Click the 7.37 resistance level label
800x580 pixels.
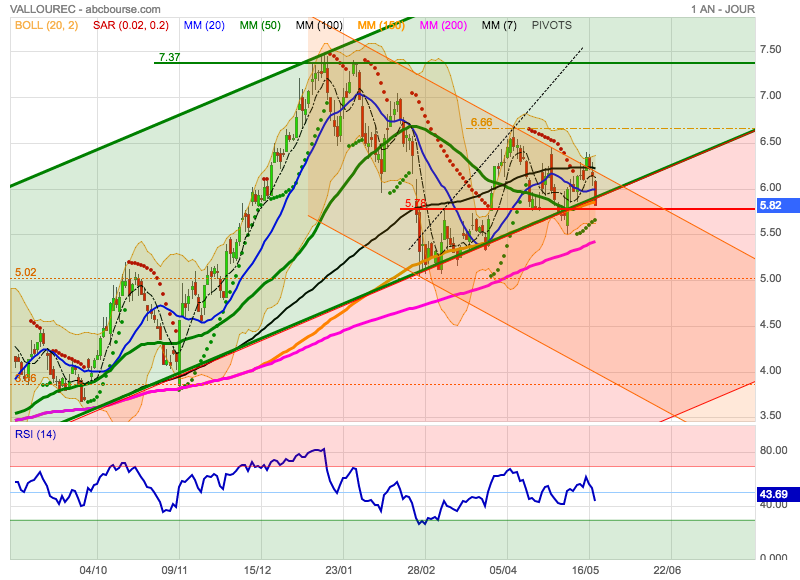[x=169, y=57]
